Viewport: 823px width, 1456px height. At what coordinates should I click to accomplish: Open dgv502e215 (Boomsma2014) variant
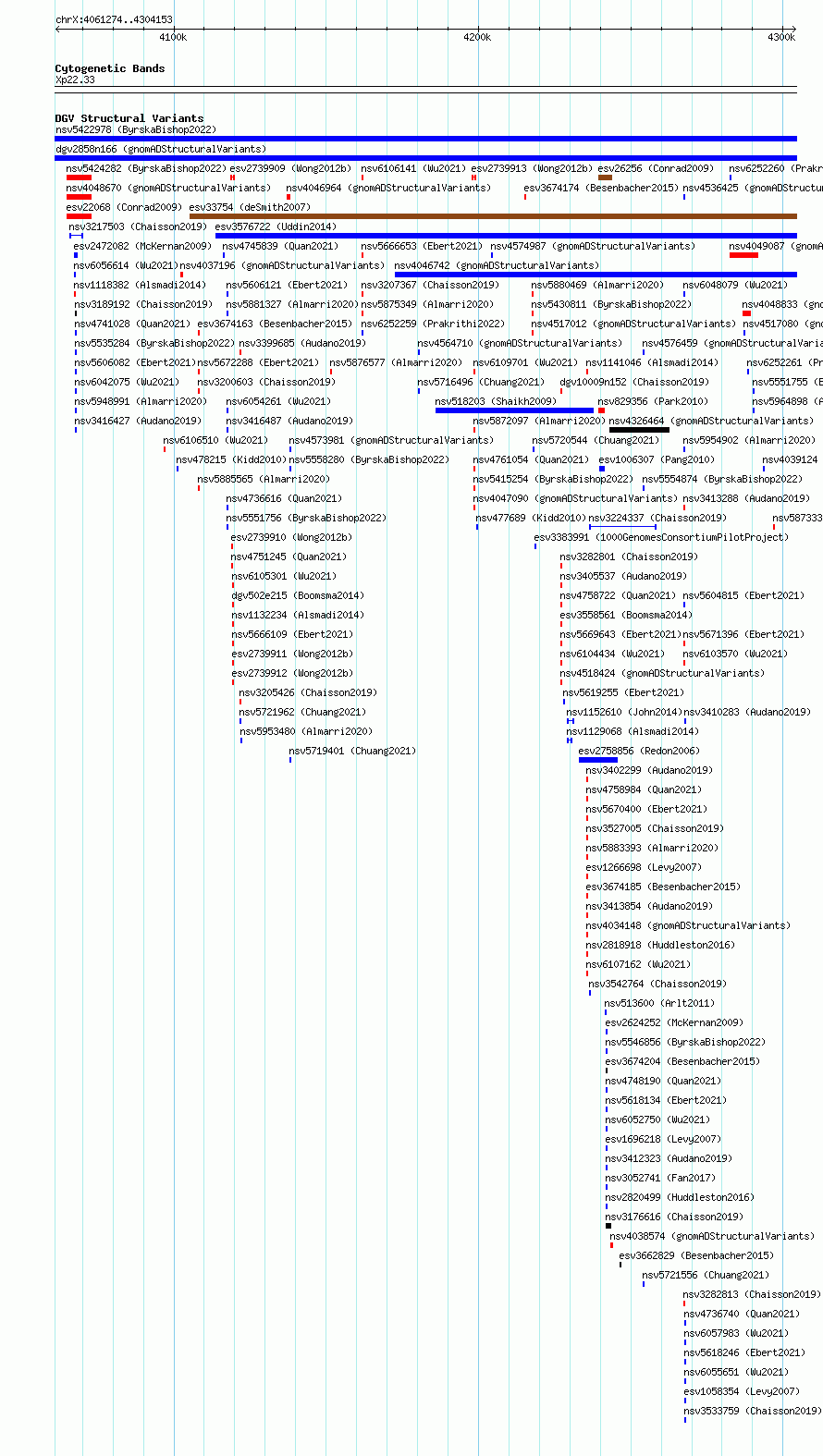click(298, 596)
